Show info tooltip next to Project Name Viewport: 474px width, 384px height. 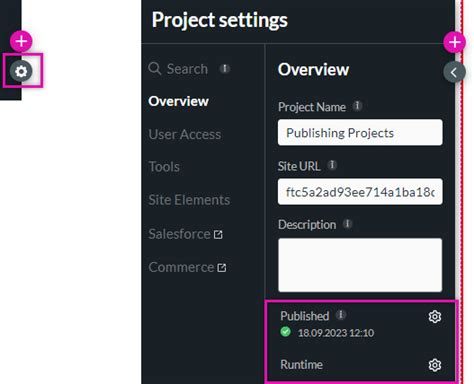tap(357, 106)
